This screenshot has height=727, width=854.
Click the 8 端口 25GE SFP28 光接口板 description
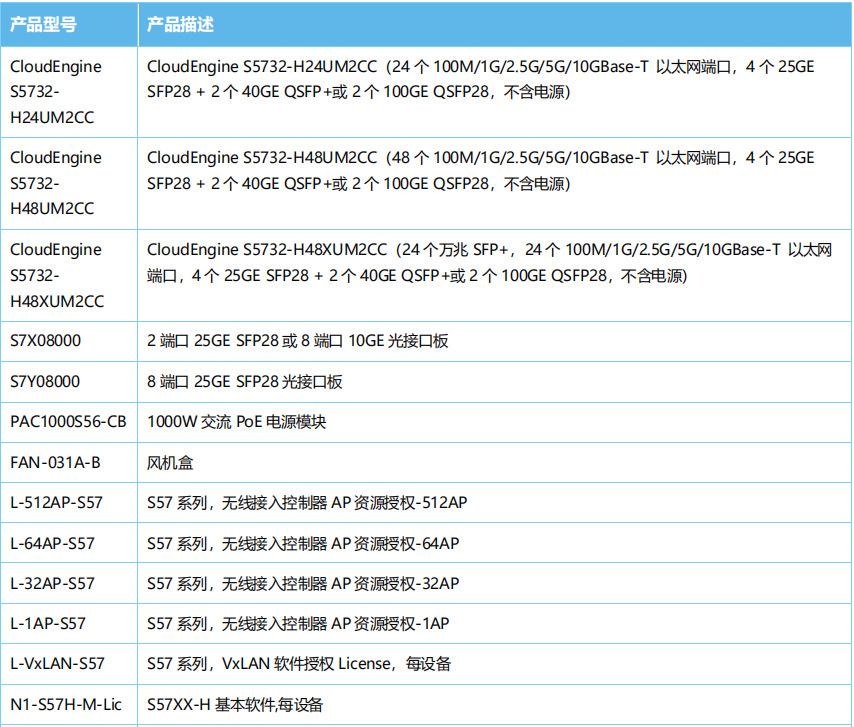[x=245, y=382]
